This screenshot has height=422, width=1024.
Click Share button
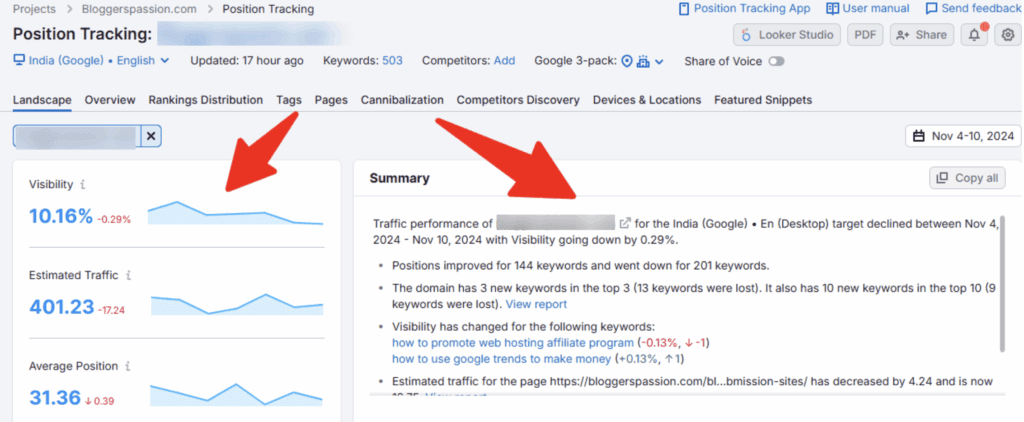coord(921,35)
